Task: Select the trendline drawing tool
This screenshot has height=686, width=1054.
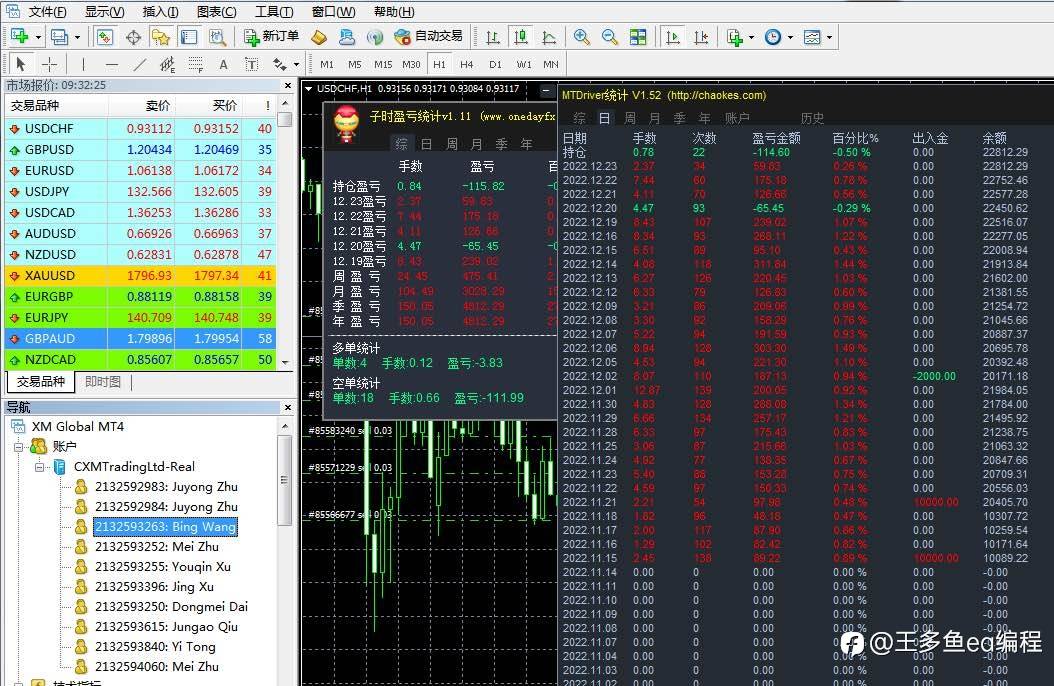Action: (x=139, y=64)
